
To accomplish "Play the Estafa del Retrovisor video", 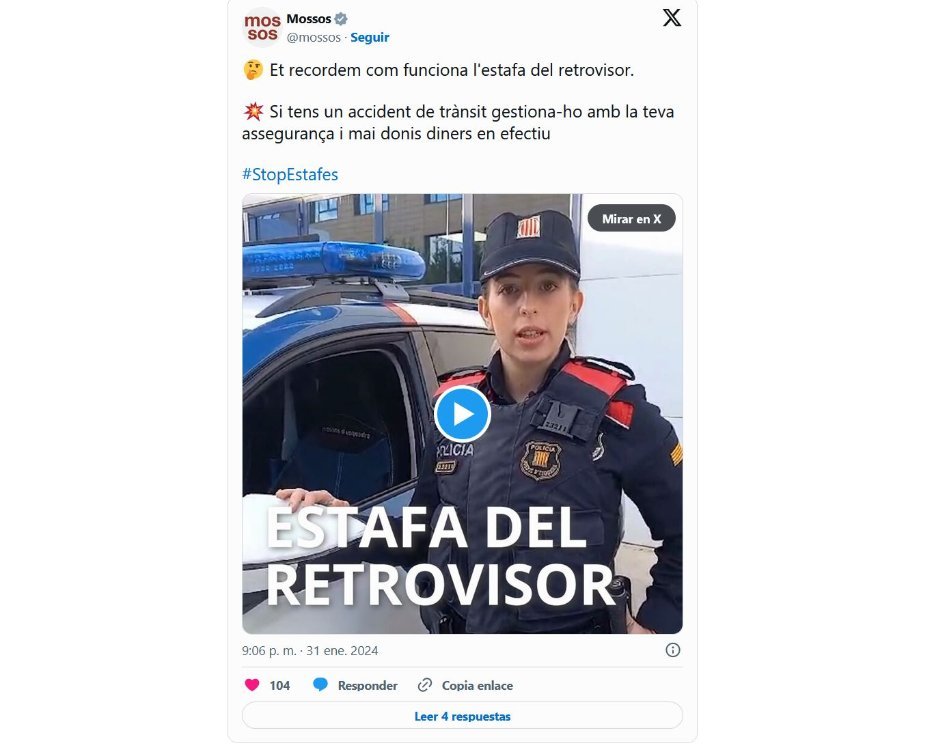I will pyautogui.click(x=462, y=414).
